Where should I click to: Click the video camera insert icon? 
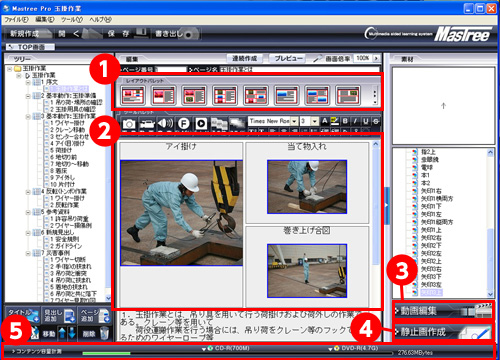click(147, 124)
